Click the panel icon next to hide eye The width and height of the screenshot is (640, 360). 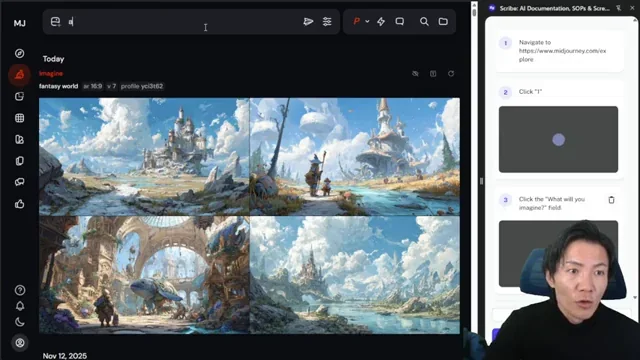point(433,74)
